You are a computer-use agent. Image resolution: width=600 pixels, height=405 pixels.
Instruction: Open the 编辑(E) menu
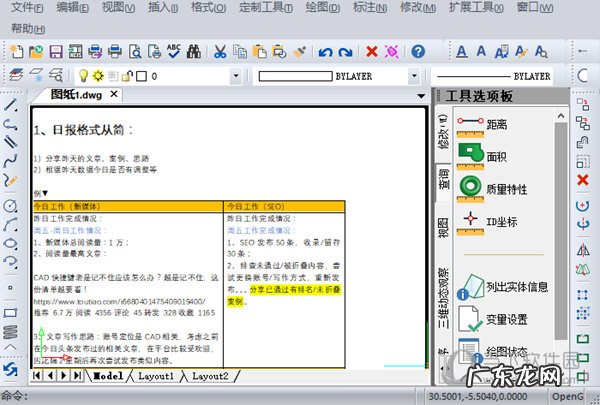coord(73,7)
